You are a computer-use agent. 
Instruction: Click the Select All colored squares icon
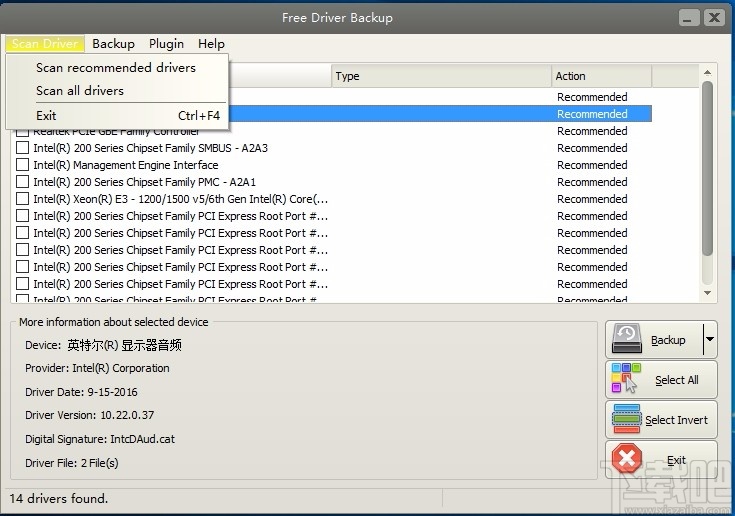pos(626,378)
